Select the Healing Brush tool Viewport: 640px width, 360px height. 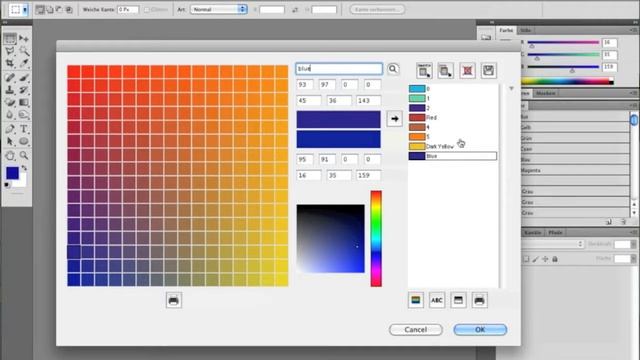[x=10, y=78]
